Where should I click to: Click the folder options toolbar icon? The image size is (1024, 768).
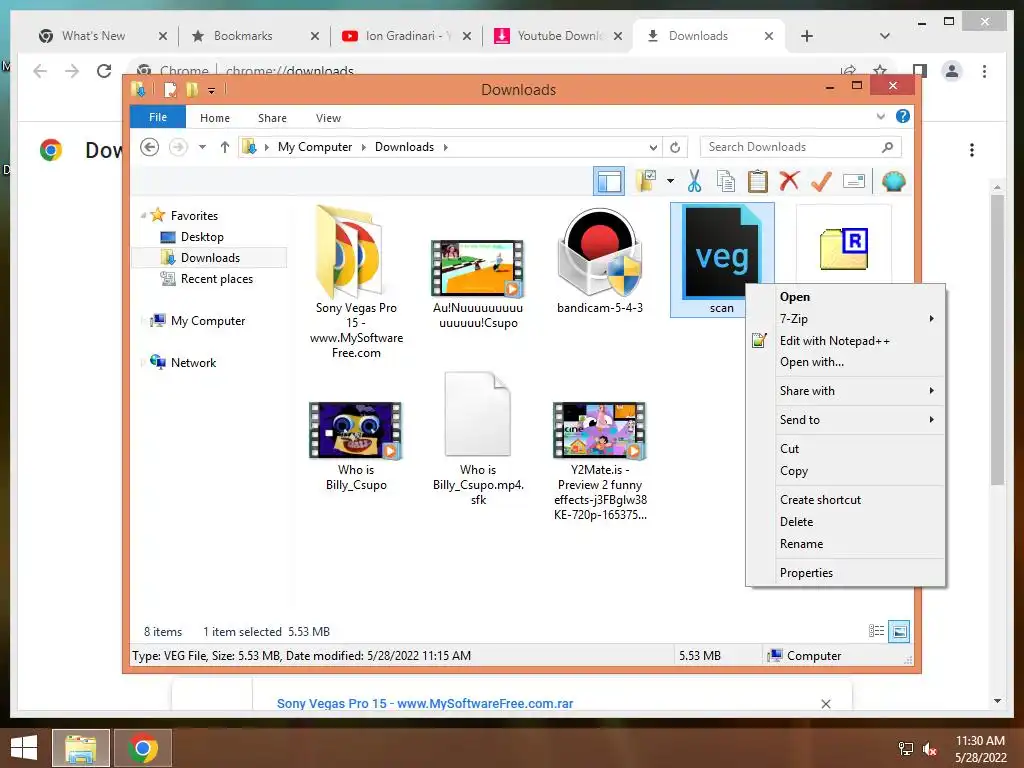coord(647,181)
